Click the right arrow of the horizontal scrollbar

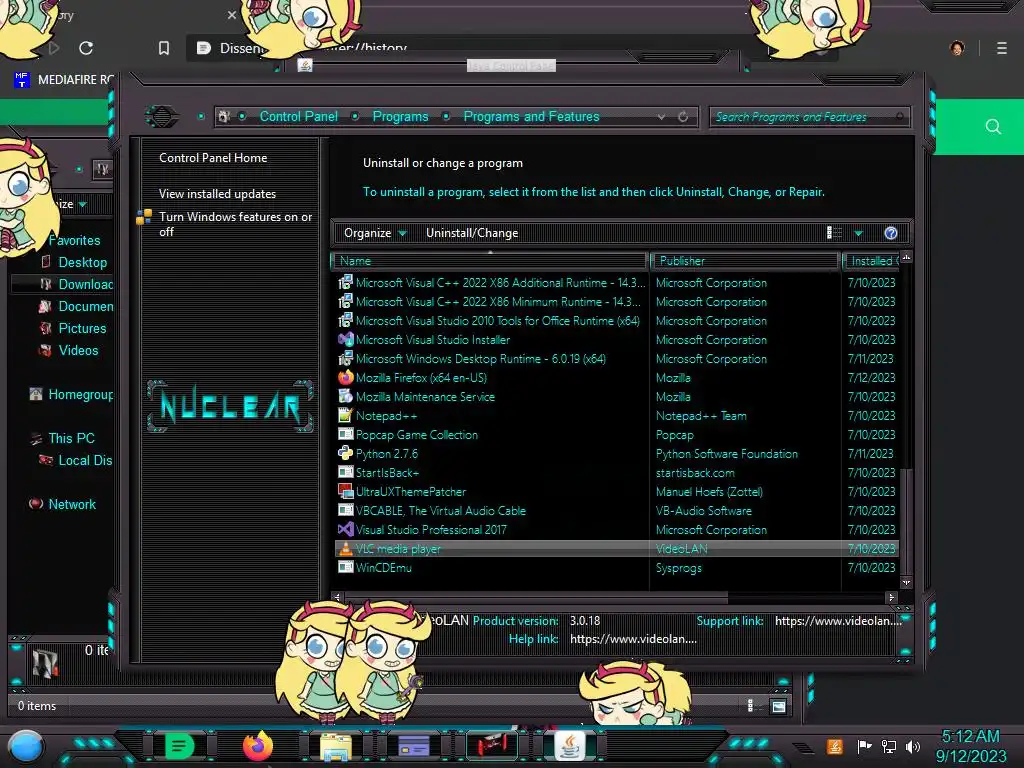click(x=891, y=597)
